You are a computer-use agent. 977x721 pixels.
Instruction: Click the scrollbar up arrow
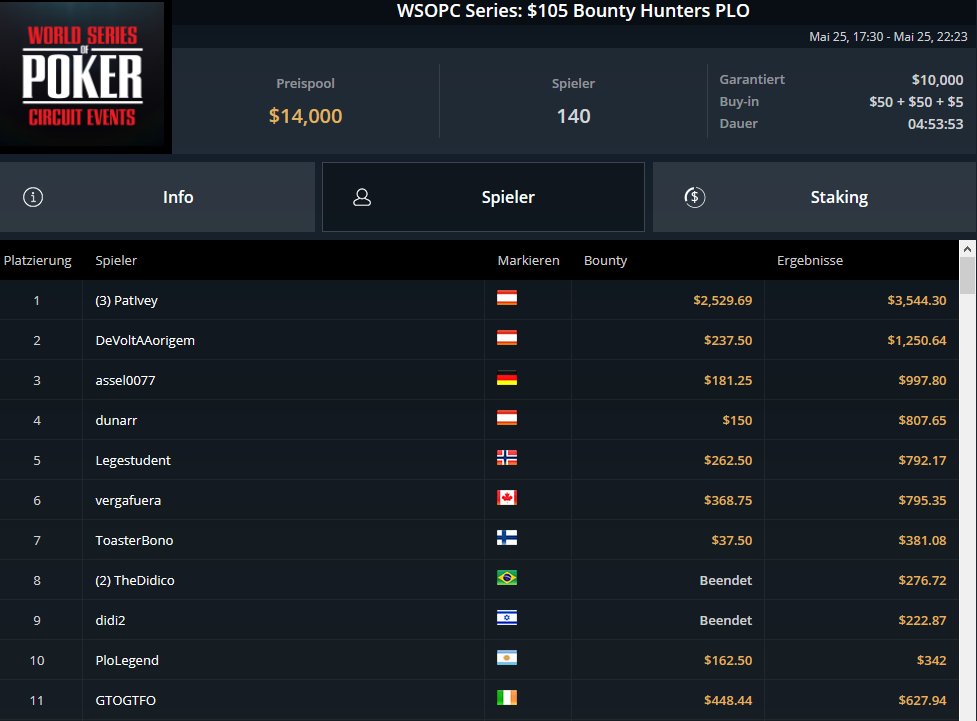tap(967, 249)
